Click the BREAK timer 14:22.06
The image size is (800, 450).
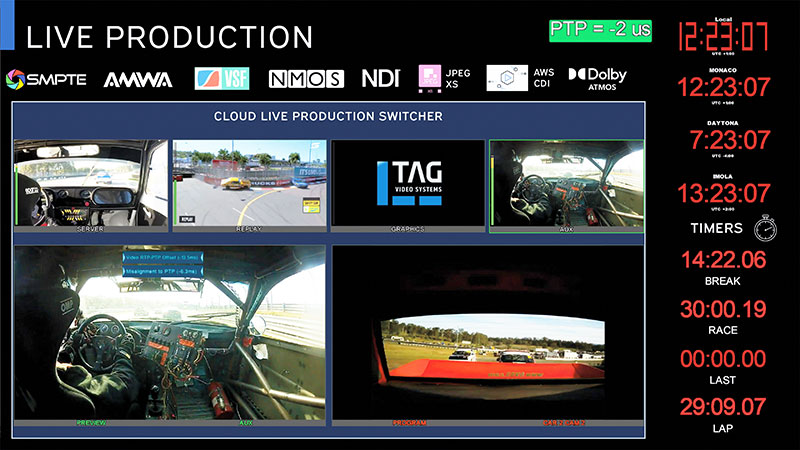(723, 260)
